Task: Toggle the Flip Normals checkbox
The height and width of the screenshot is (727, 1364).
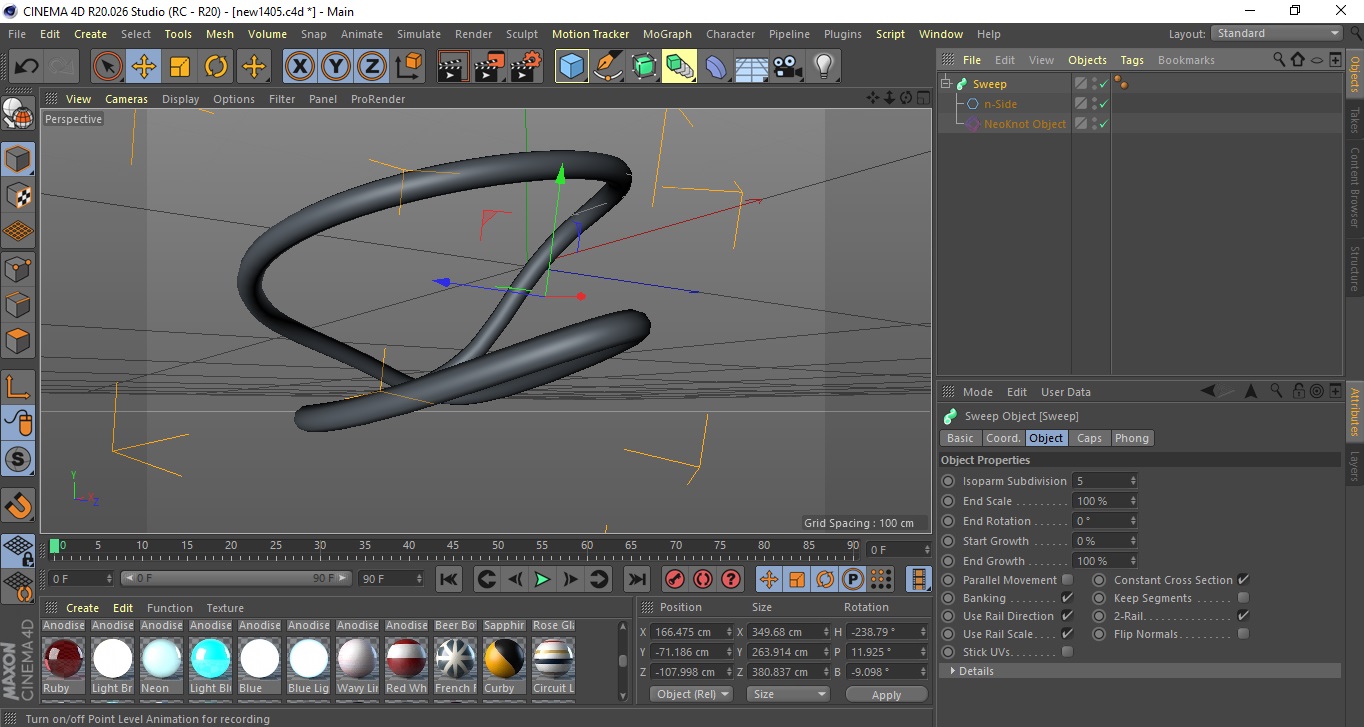Action: click(x=1243, y=634)
